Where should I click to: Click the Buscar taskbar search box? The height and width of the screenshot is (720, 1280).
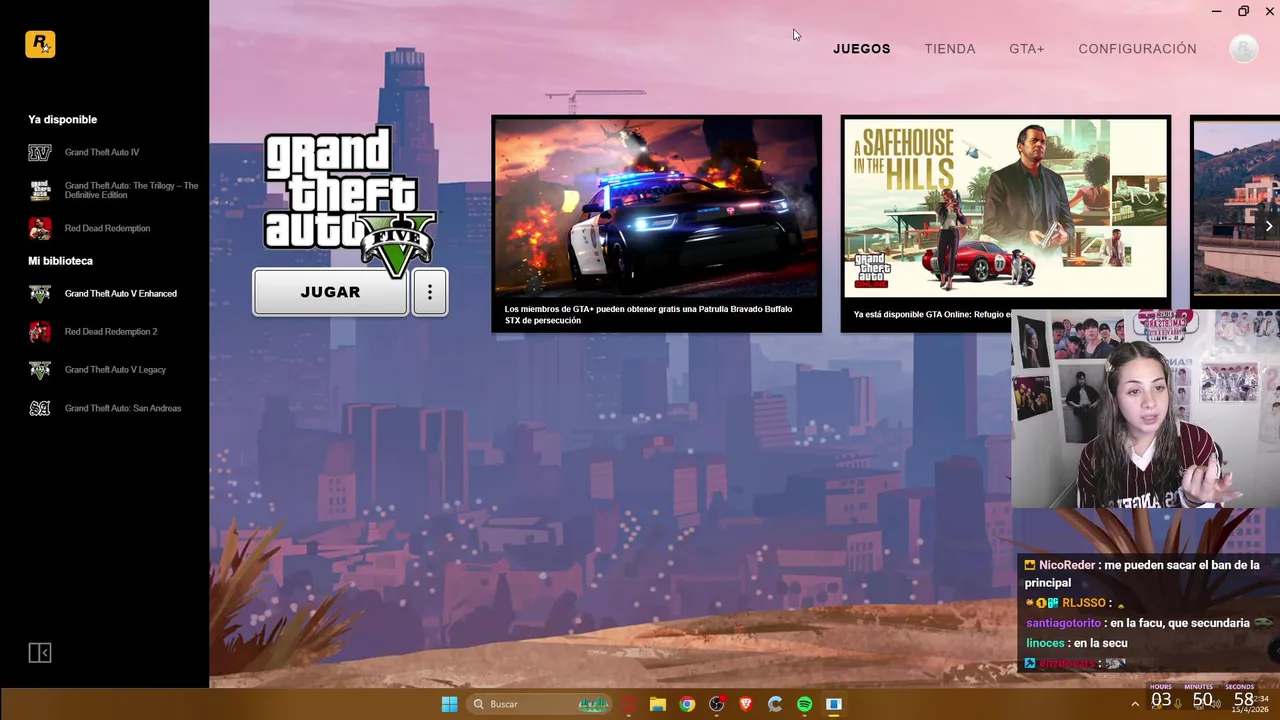coord(540,704)
